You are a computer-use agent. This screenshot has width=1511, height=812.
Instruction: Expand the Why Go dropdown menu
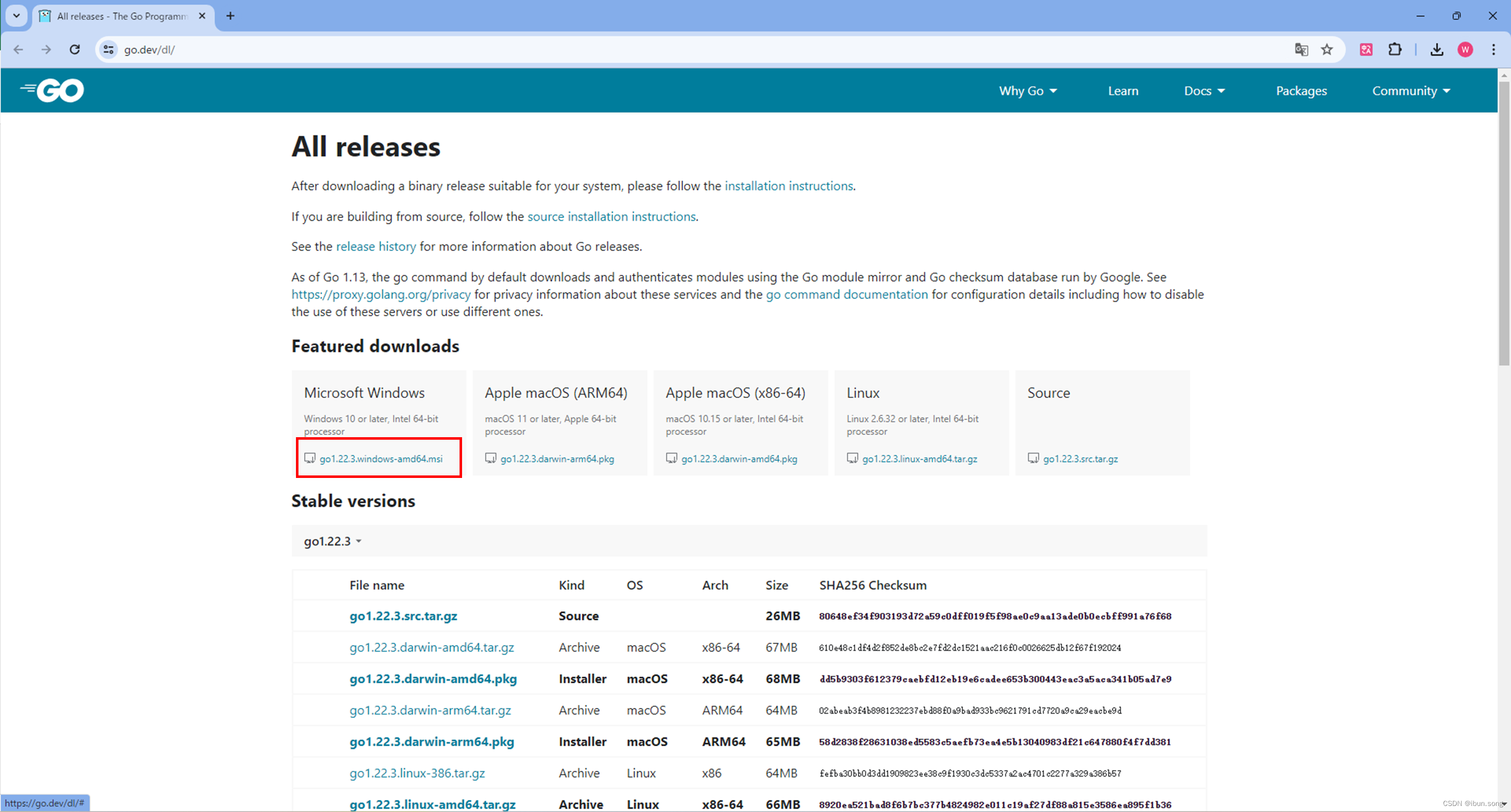(1028, 91)
